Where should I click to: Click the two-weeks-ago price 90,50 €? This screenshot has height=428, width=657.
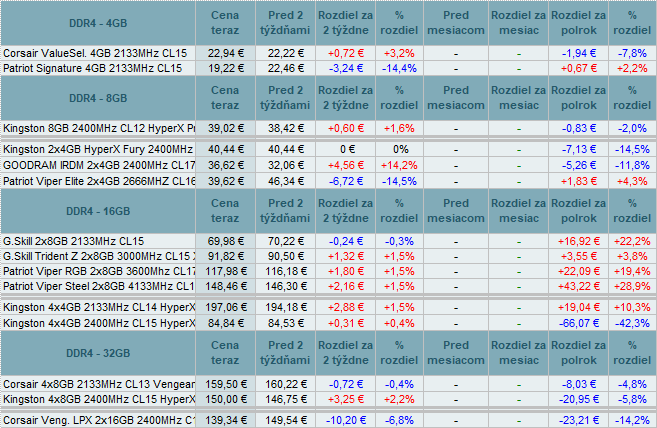[286, 256]
